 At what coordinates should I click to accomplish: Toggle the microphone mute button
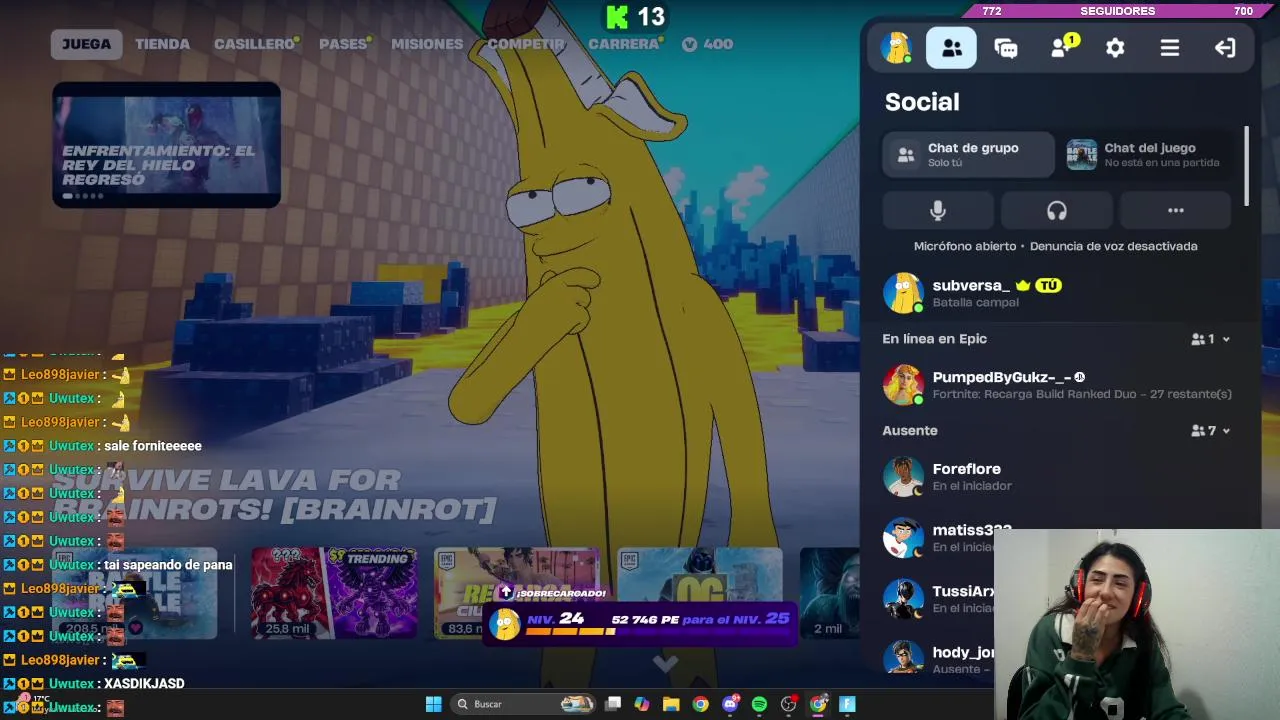(x=938, y=211)
